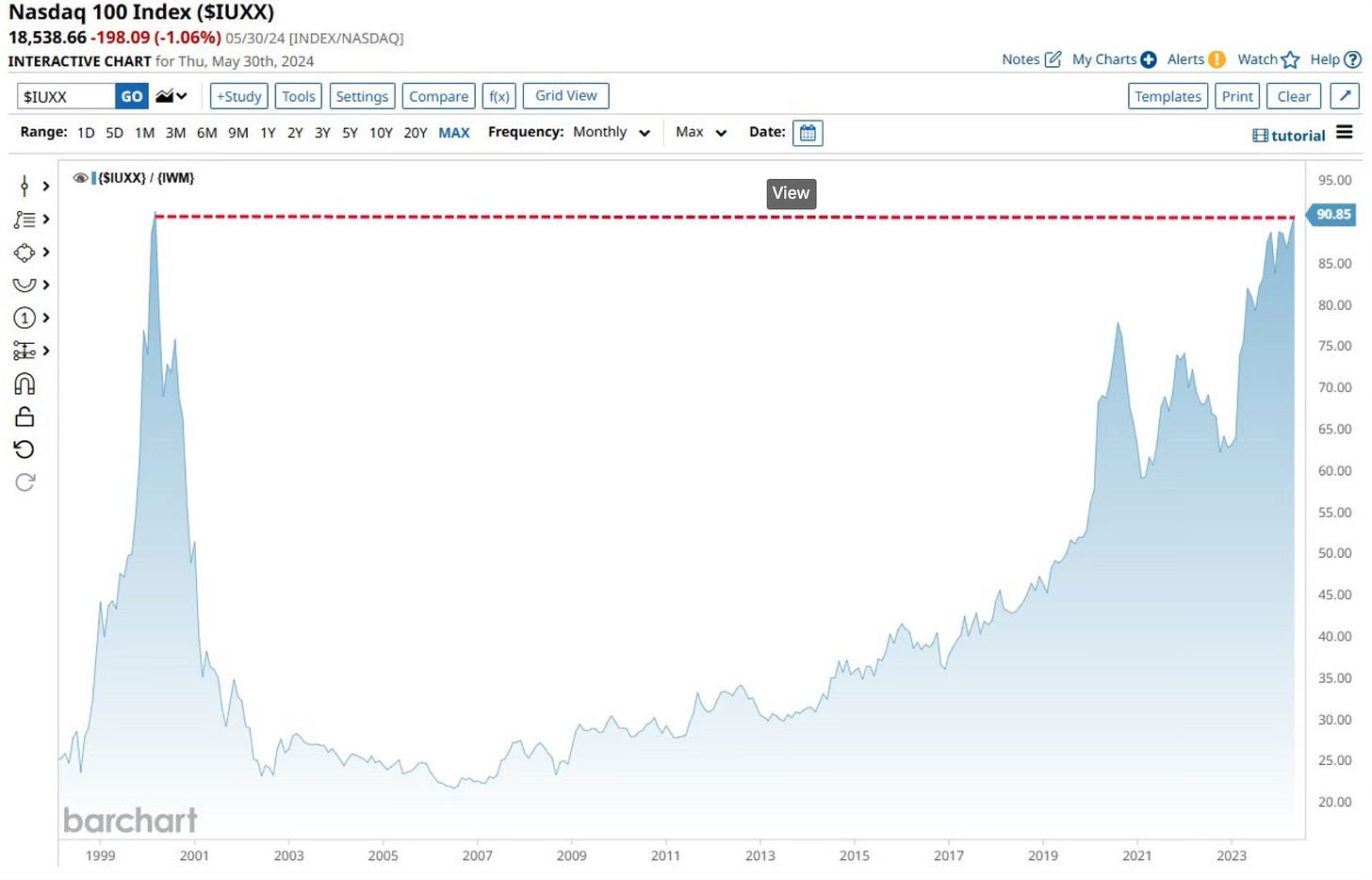The image size is (1372, 880).
Task: Select the Fibonacci levels tool
Action: point(24,350)
